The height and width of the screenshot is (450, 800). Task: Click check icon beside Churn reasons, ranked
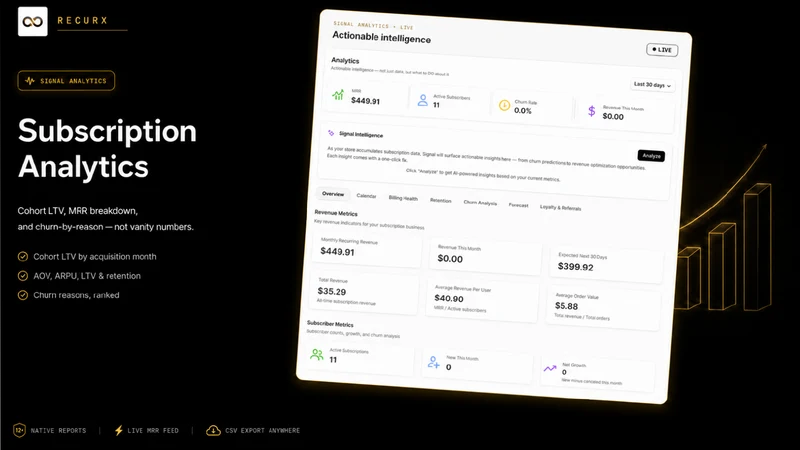(x=23, y=295)
